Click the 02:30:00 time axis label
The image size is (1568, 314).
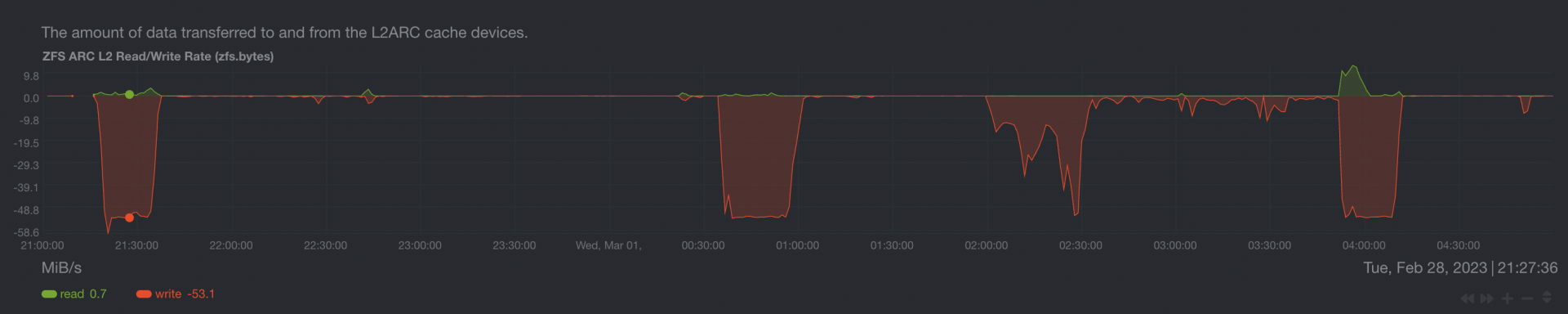pyautogui.click(x=1080, y=245)
